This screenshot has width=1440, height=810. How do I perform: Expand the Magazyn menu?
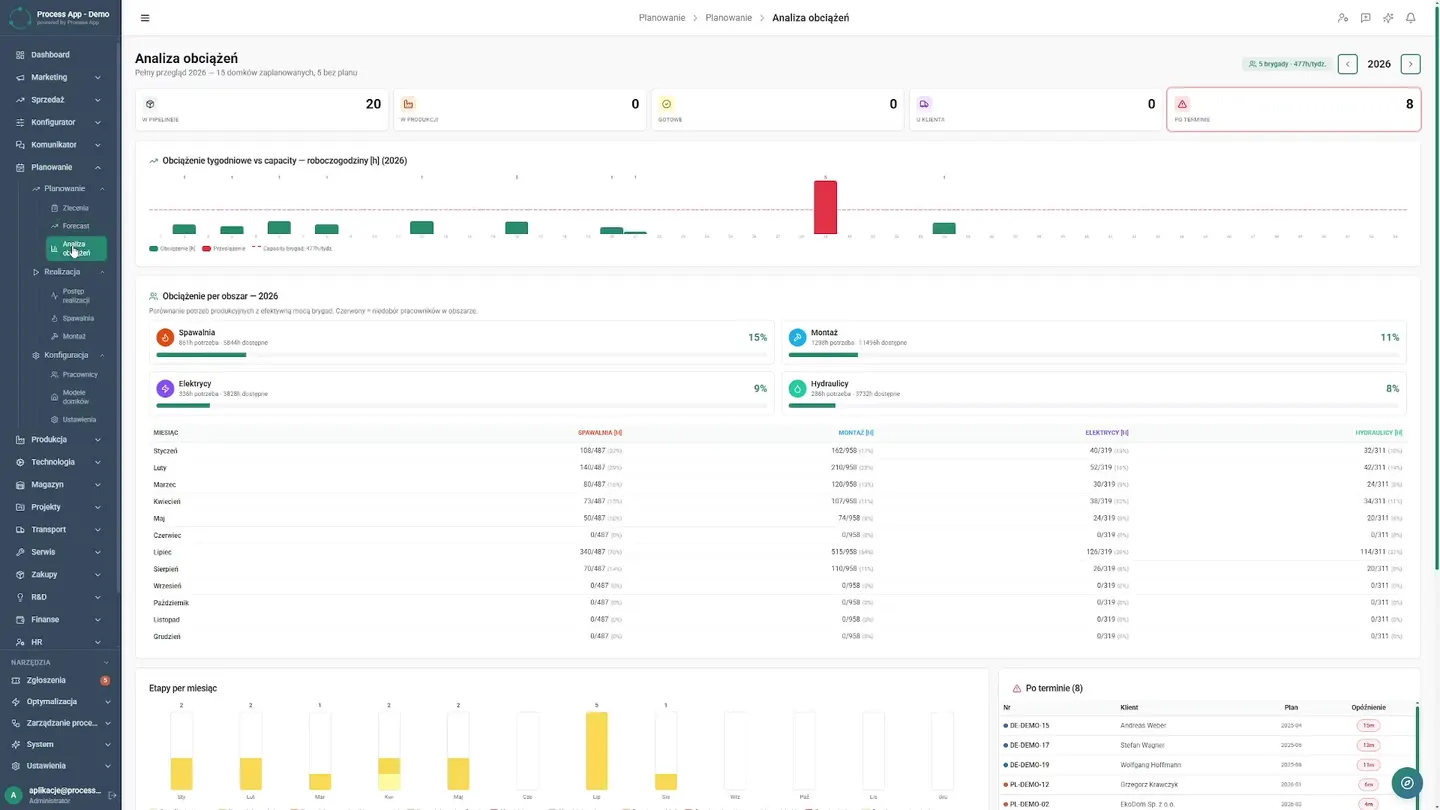coord(60,484)
